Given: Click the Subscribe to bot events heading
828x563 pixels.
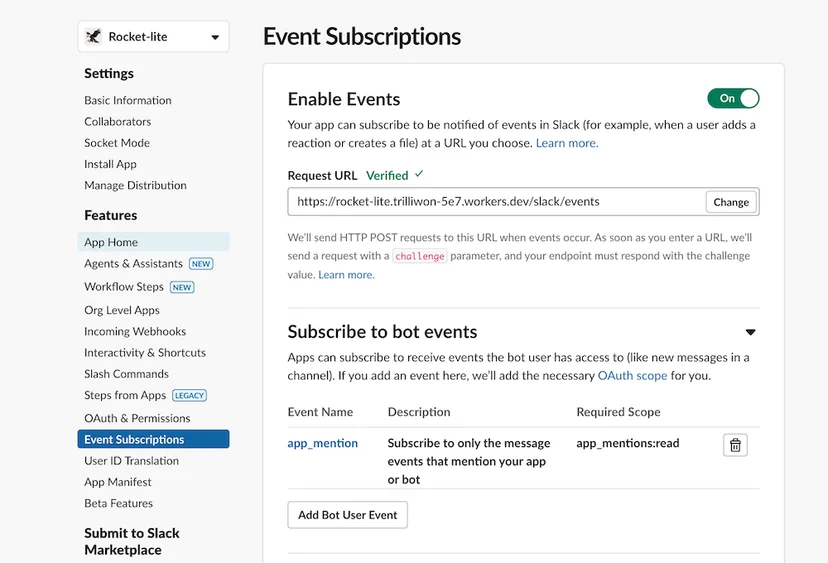Looking at the screenshot, I should [x=382, y=332].
